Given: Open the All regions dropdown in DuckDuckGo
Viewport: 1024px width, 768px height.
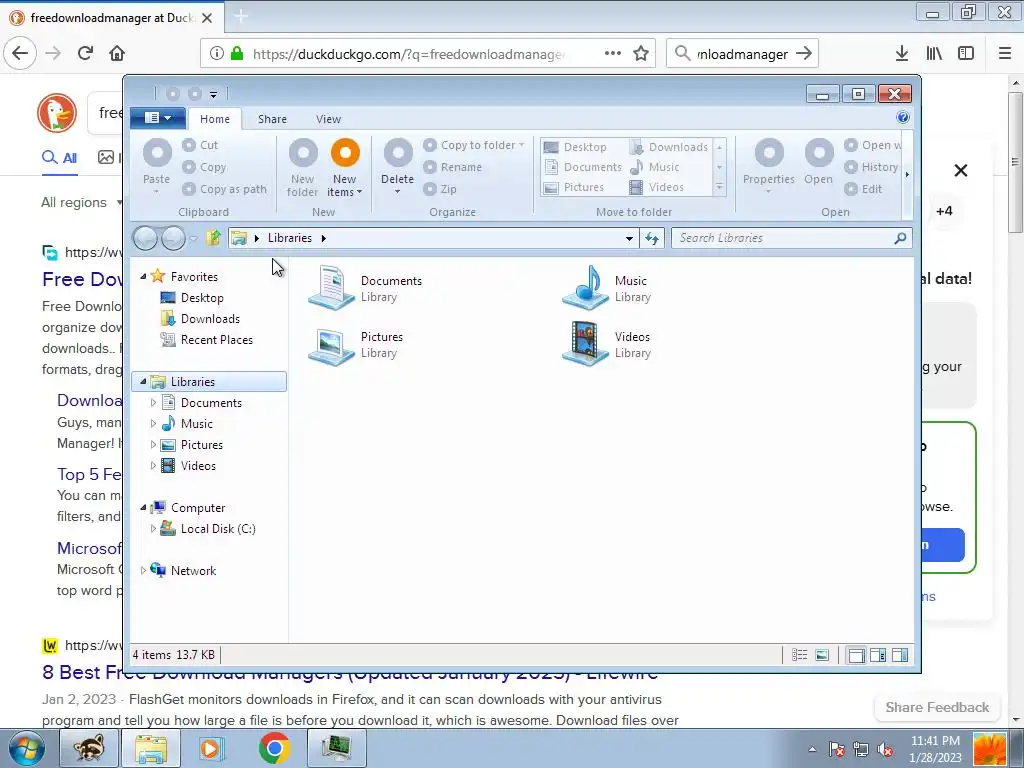Looking at the screenshot, I should pos(81,202).
